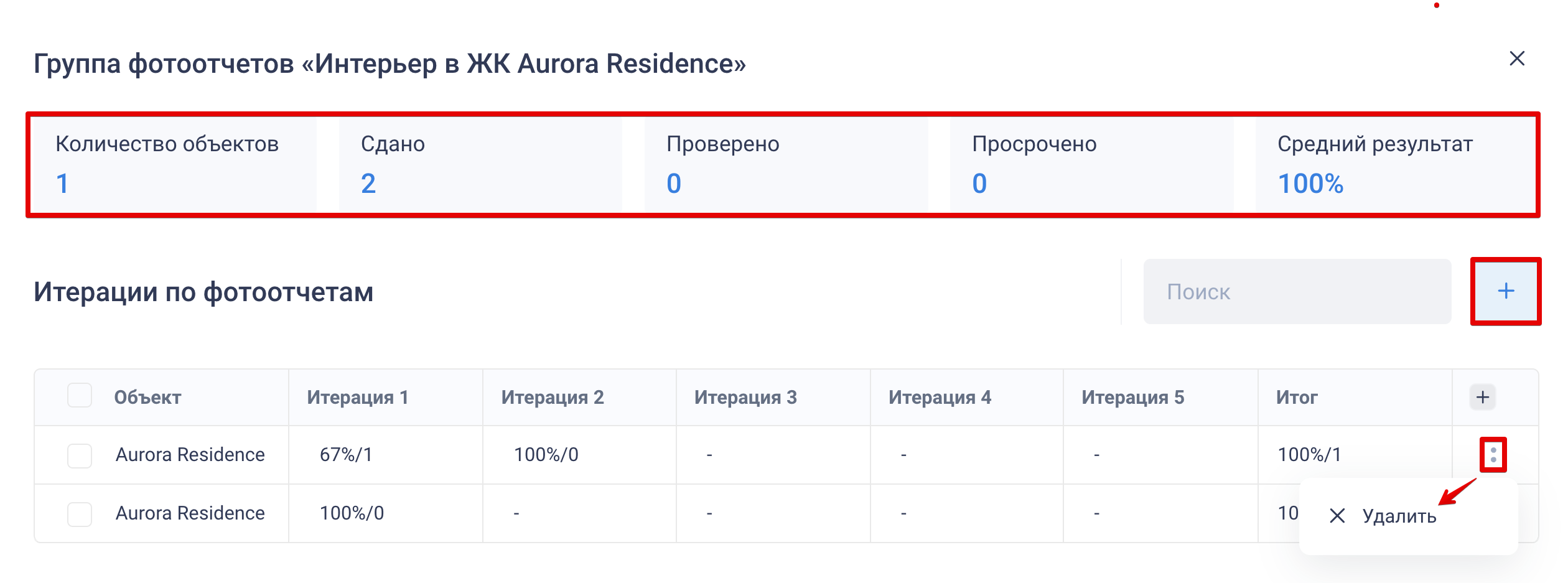Open the 67%/1 iteration result cell
1568x583 pixels.
(346, 455)
